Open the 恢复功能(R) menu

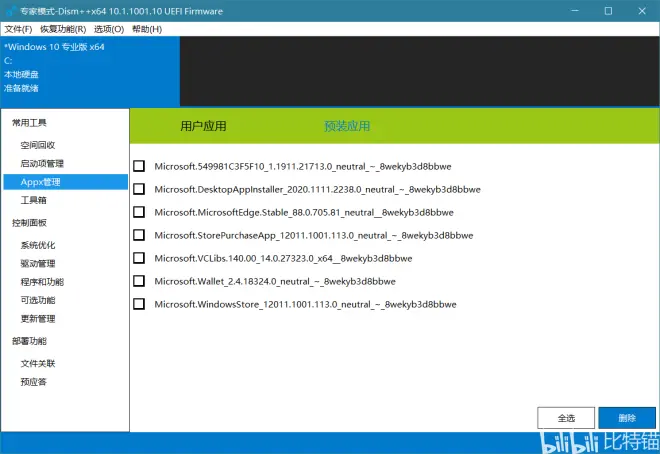62,29
